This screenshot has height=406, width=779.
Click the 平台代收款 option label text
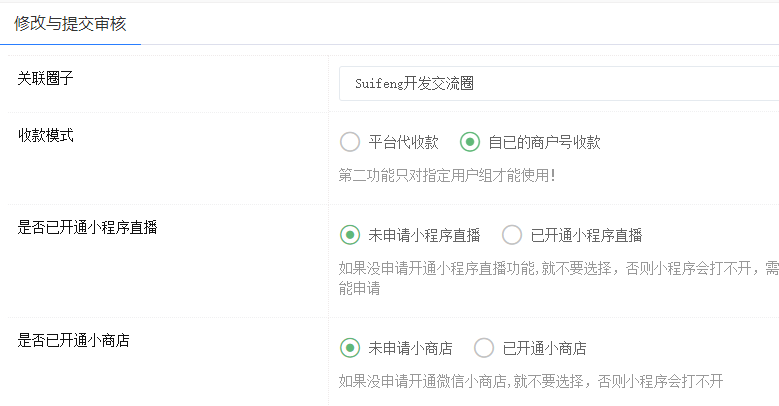pyautogui.click(x=403, y=142)
